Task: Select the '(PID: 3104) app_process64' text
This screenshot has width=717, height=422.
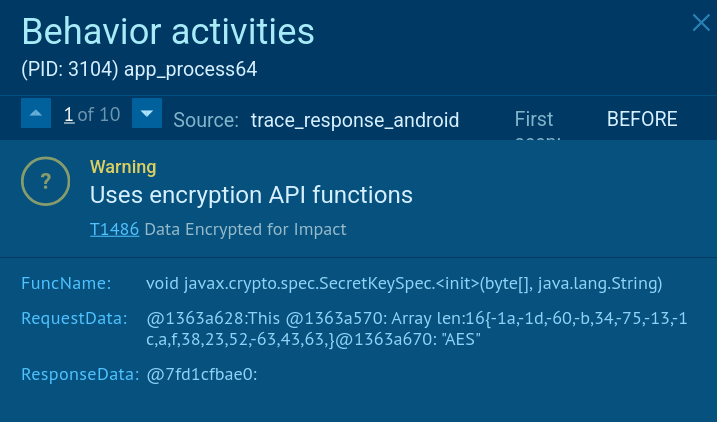Action: [x=139, y=69]
